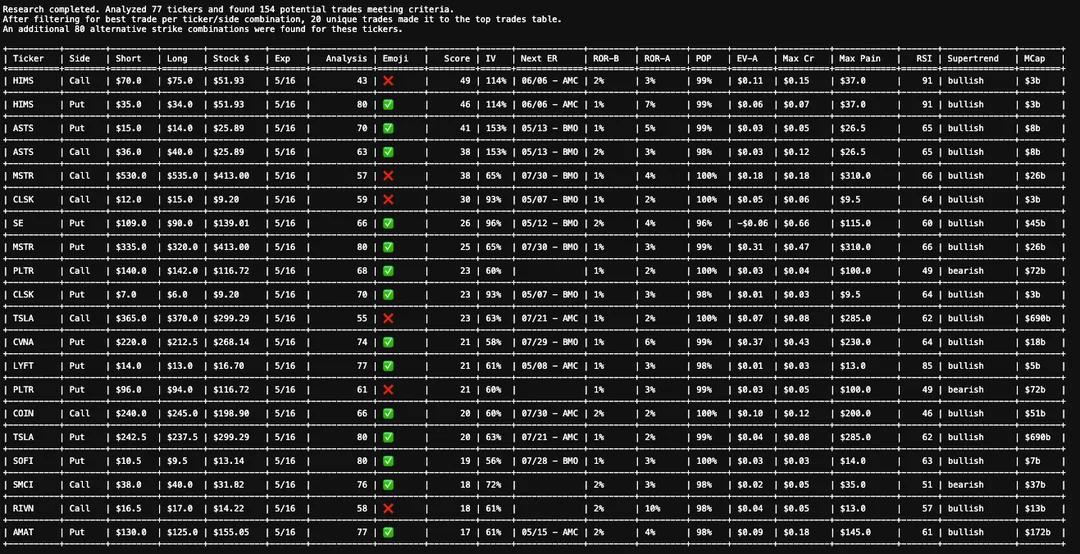The width and height of the screenshot is (1080, 554).
Task: Click the SOFI ticker cell
Action: tap(24, 461)
